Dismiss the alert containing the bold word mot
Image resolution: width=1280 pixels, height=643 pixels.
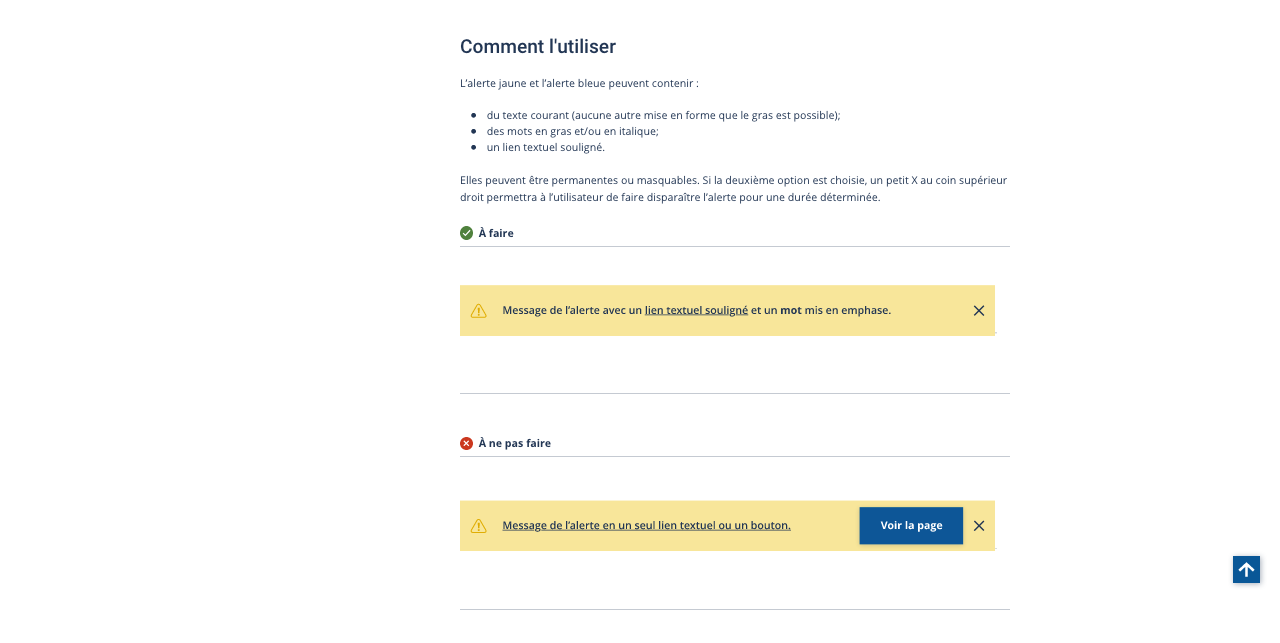click(979, 311)
